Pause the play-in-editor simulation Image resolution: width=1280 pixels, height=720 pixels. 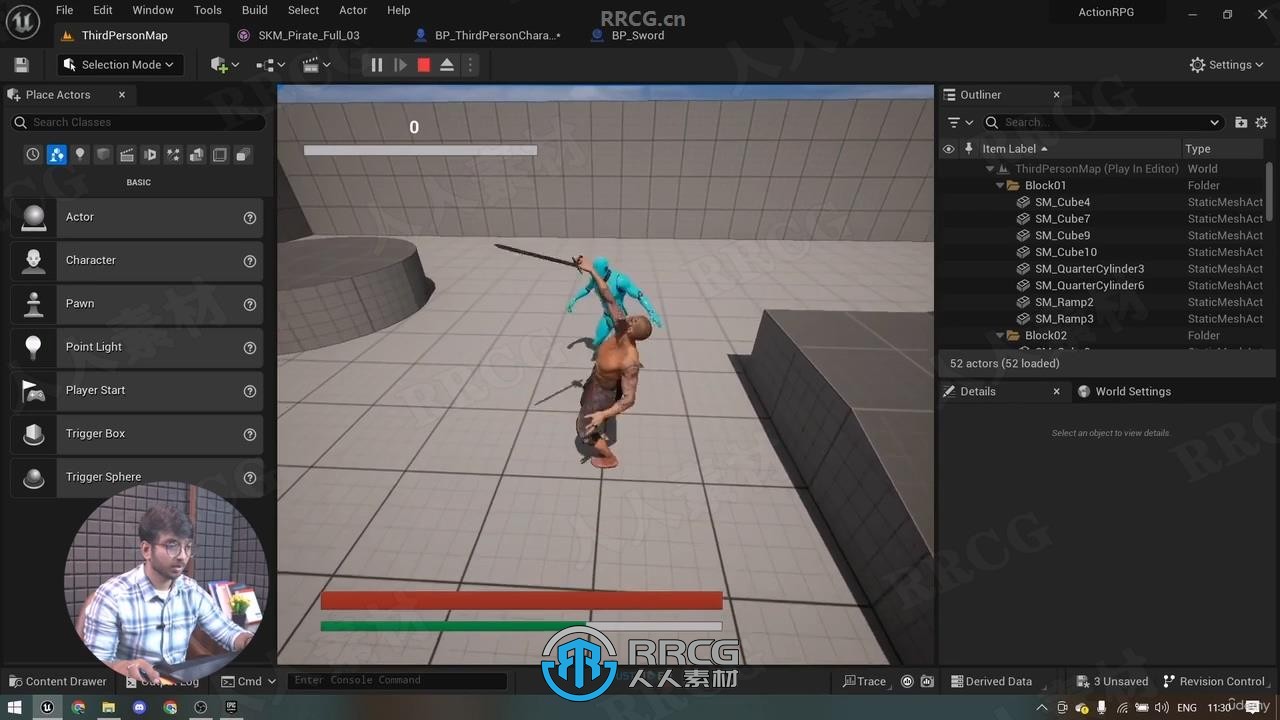[x=377, y=65]
